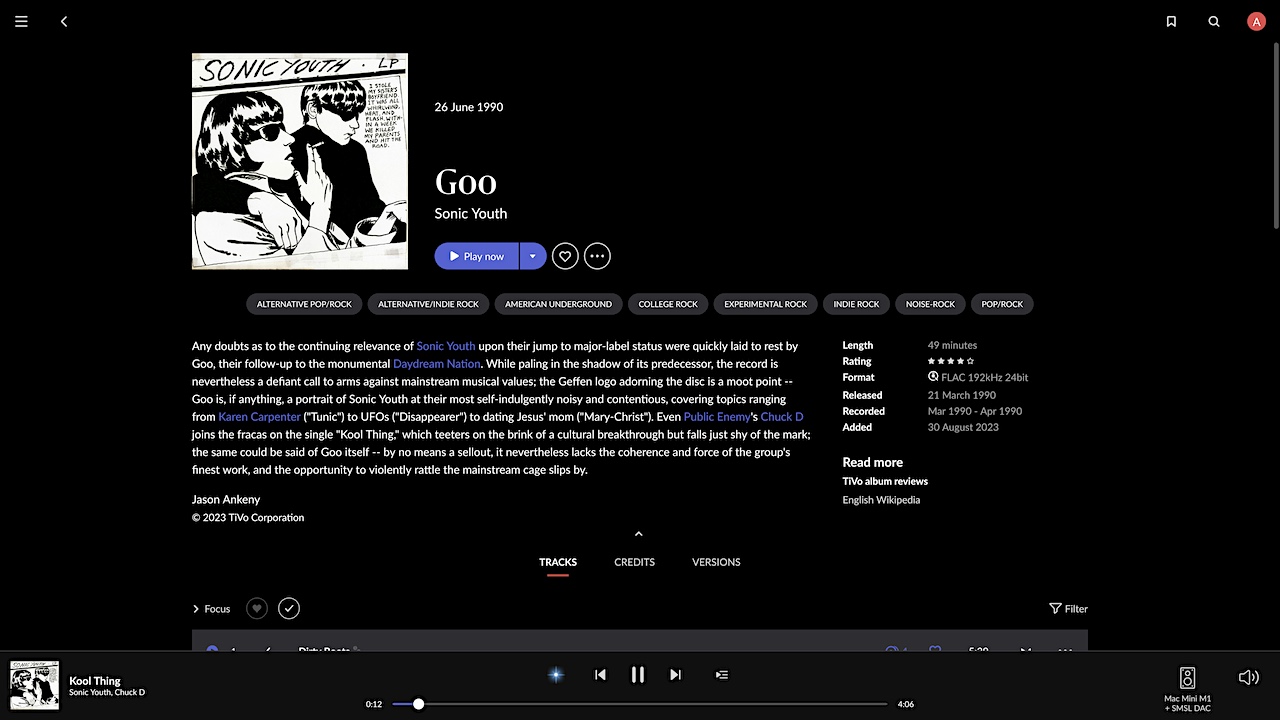Go back with the arrow icon
1280x720 pixels.
point(64,21)
